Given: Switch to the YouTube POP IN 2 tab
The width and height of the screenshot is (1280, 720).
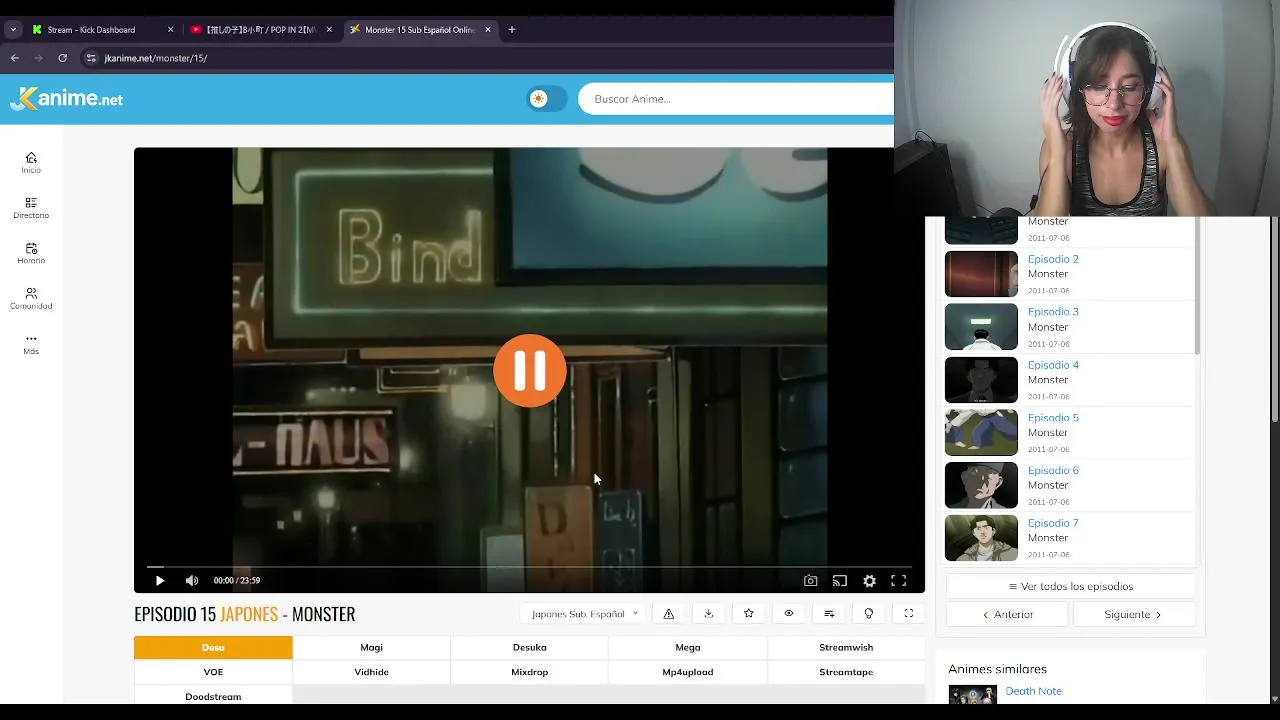Looking at the screenshot, I should point(260,30).
